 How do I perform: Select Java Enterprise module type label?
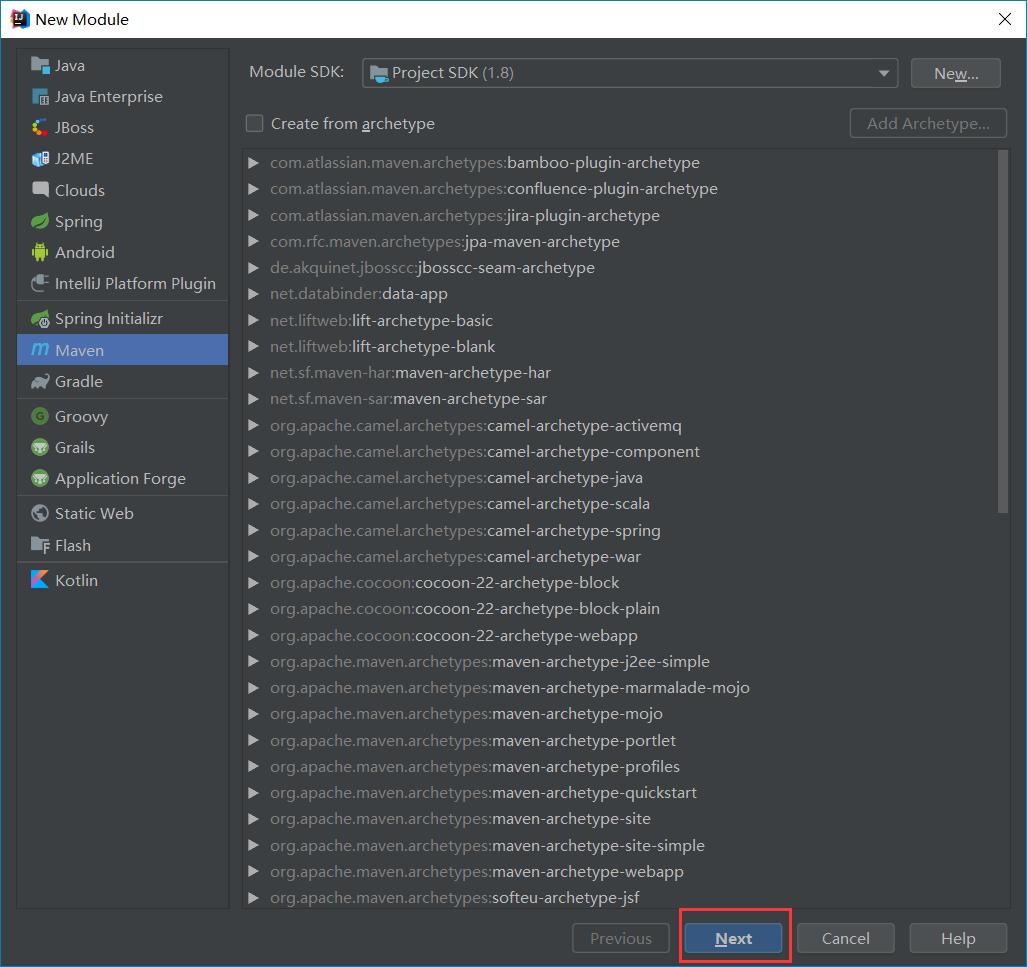[109, 97]
